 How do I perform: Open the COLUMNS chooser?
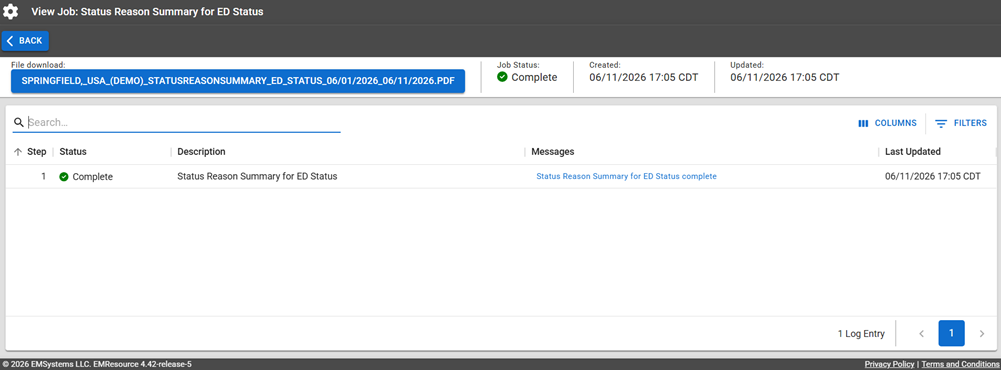point(887,123)
